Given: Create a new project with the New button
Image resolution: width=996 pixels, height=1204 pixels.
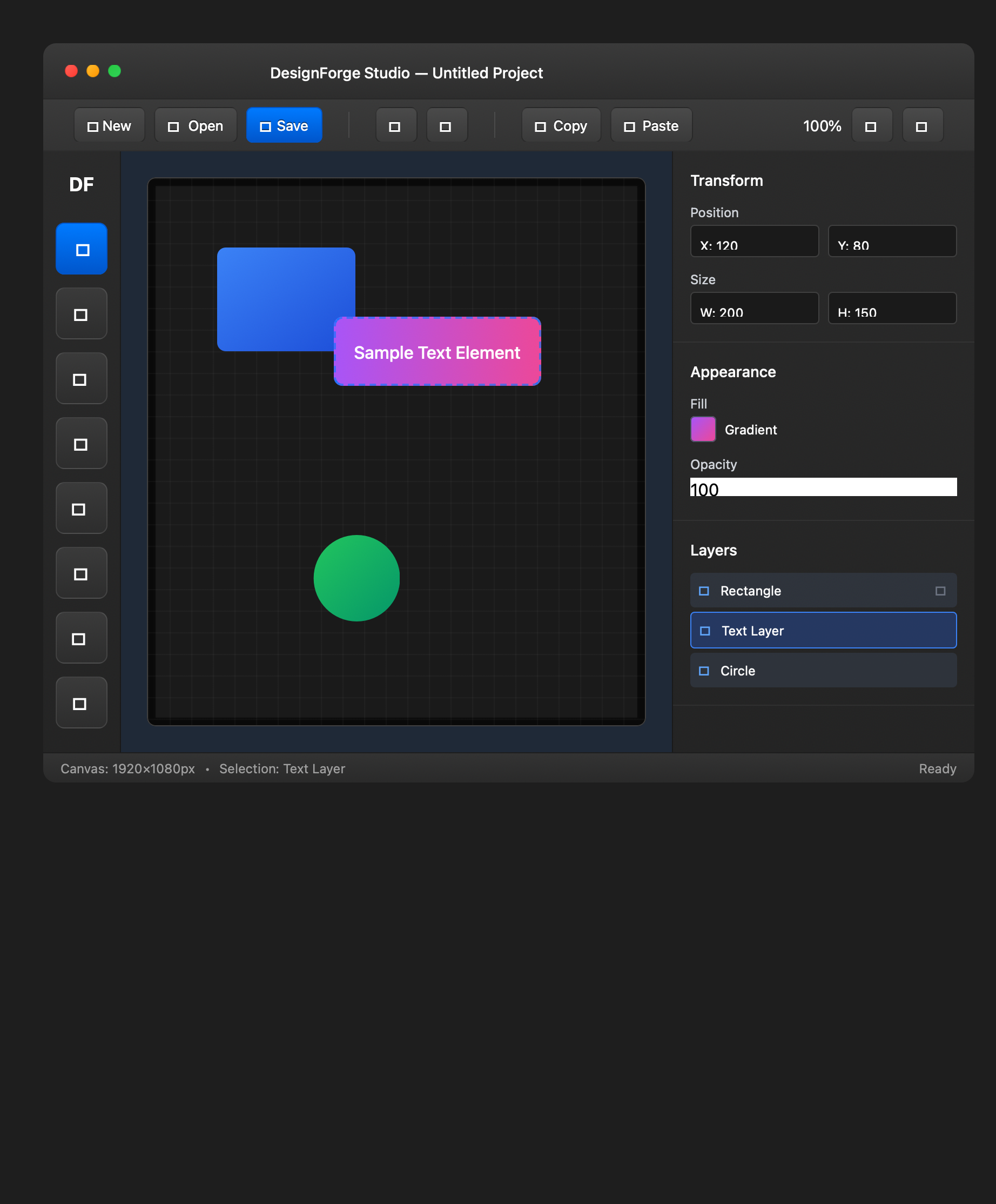Looking at the screenshot, I should click(x=110, y=125).
